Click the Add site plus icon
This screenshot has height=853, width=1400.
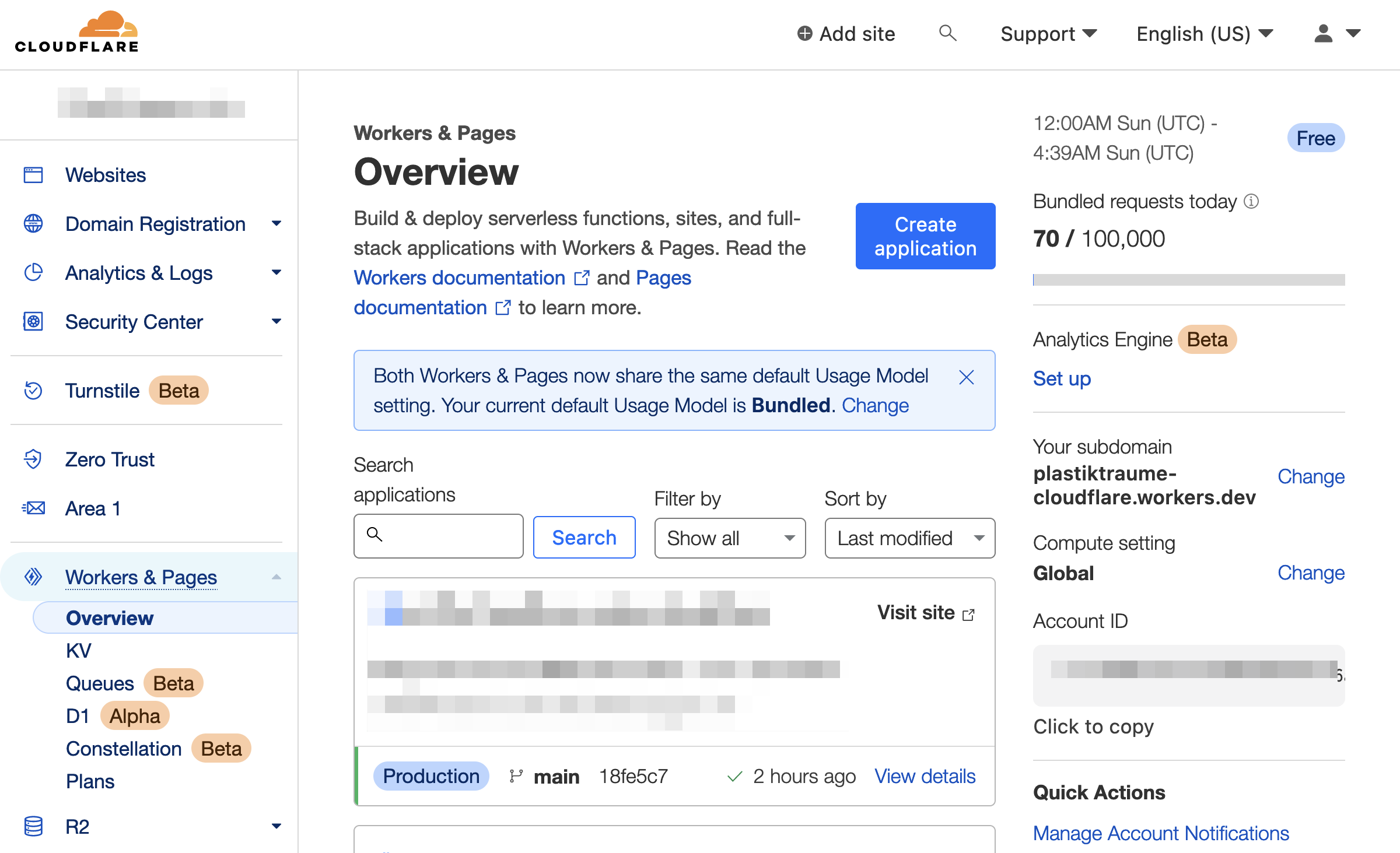click(805, 34)
